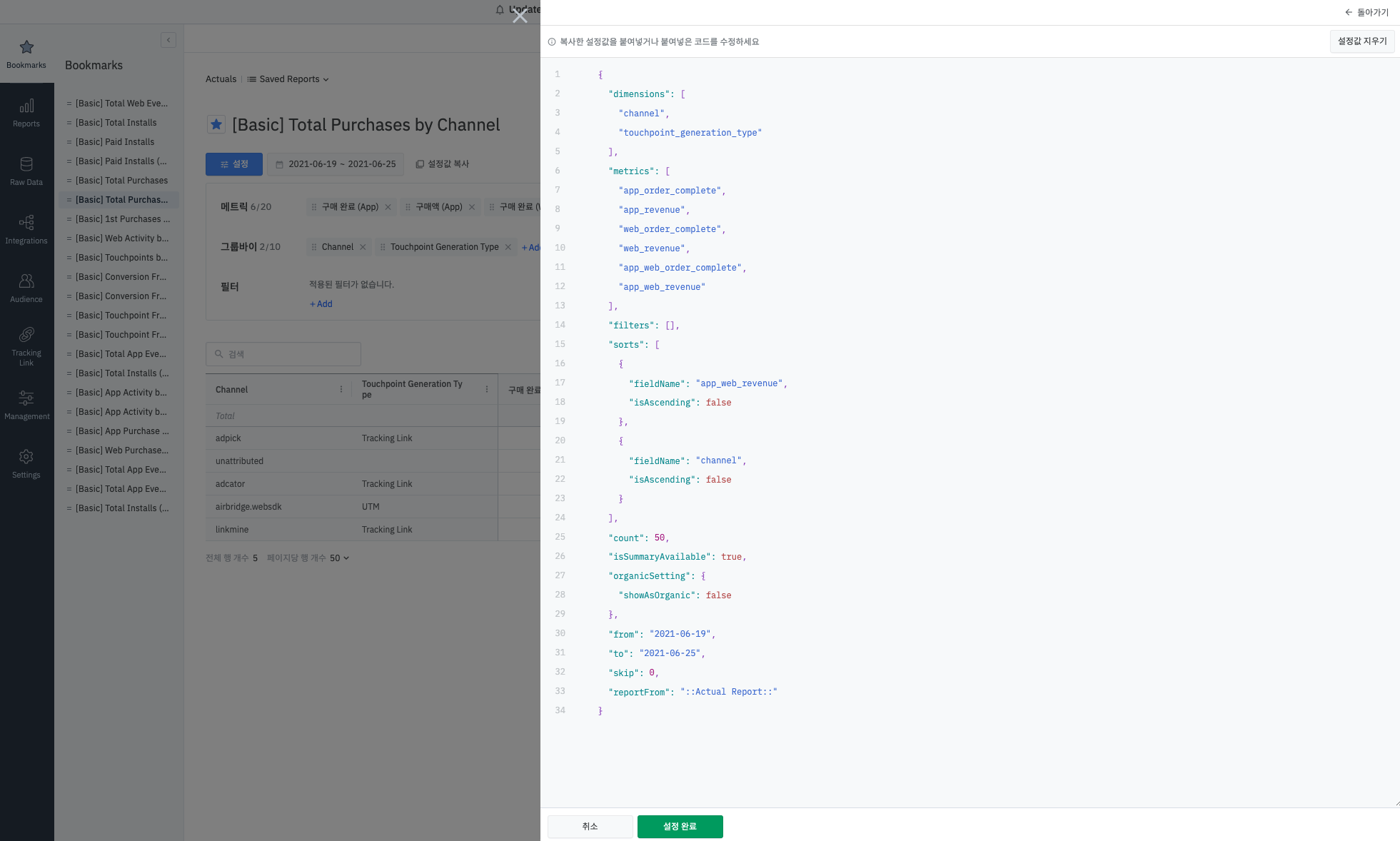Image resolution: width=1400 pixels, height=841 pixels.
Task: Open bookmark [Basic] Total Installs
Action: coord(116,123)
